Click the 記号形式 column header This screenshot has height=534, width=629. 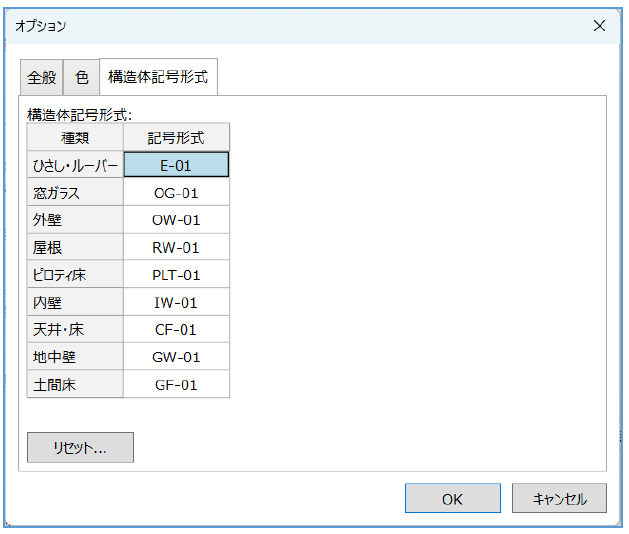pyautogui.click(x=176, y=138)
